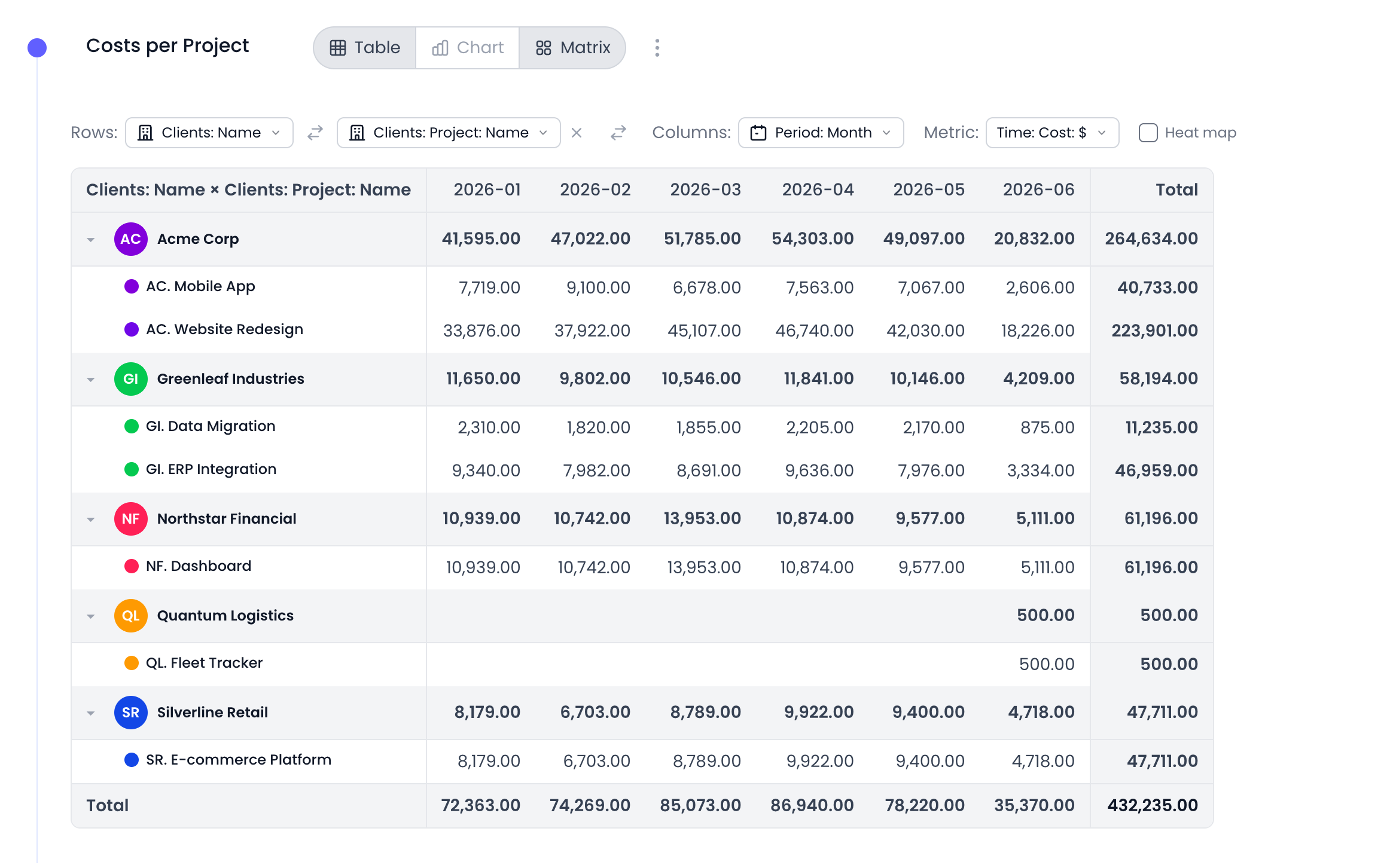This screenshot has height=868, width=1390.
Task: Open the Clients: Name rows dropdown
Action: (209, 133)
